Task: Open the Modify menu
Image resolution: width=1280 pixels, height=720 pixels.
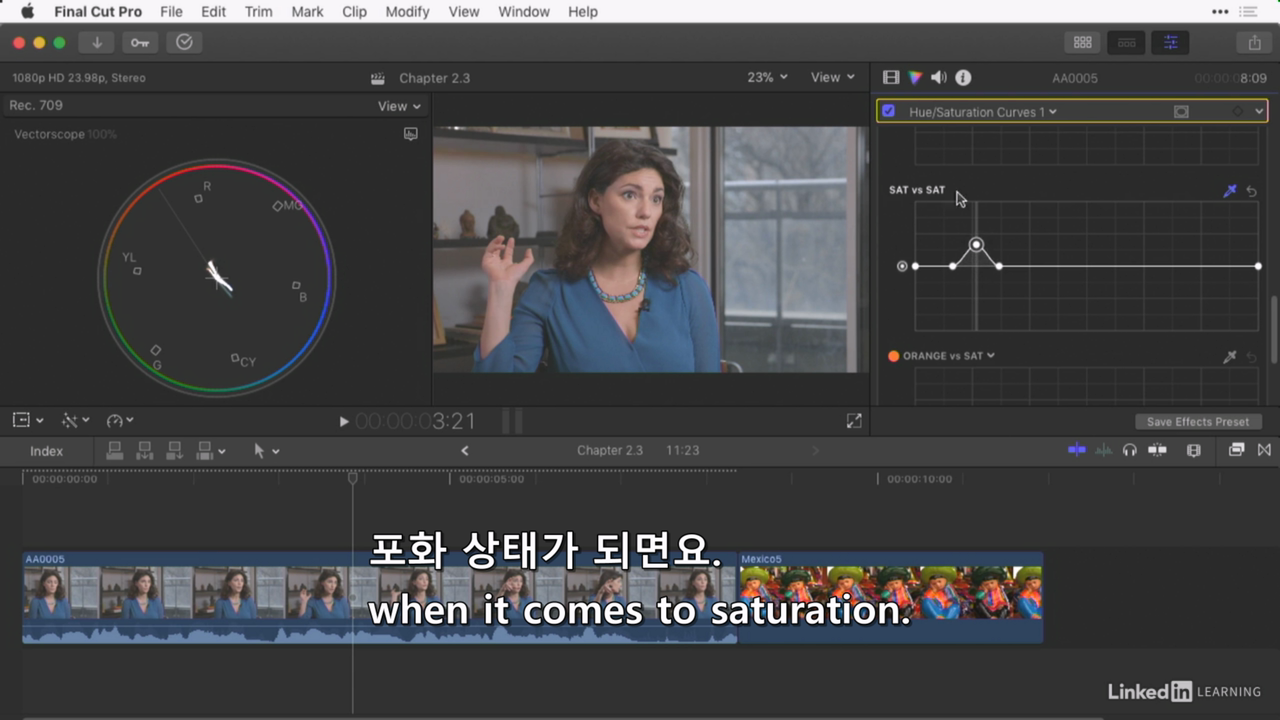Action: (407, 12)
